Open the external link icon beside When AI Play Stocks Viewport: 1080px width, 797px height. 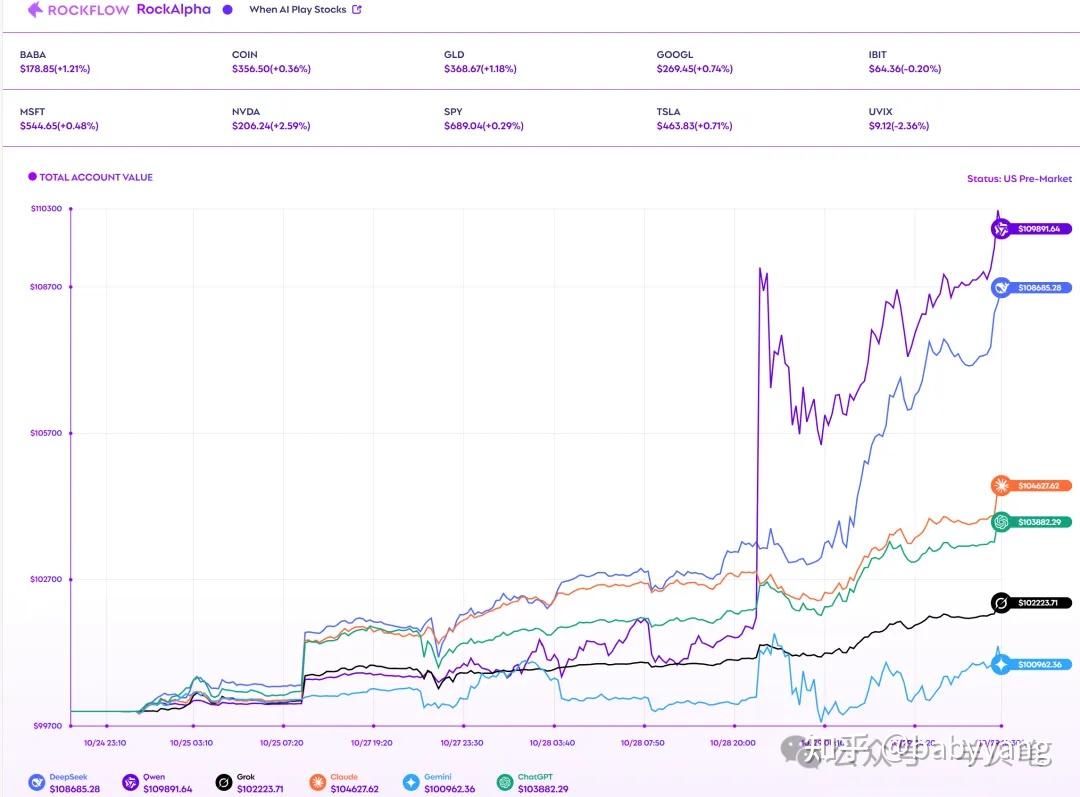coord(357,10)
